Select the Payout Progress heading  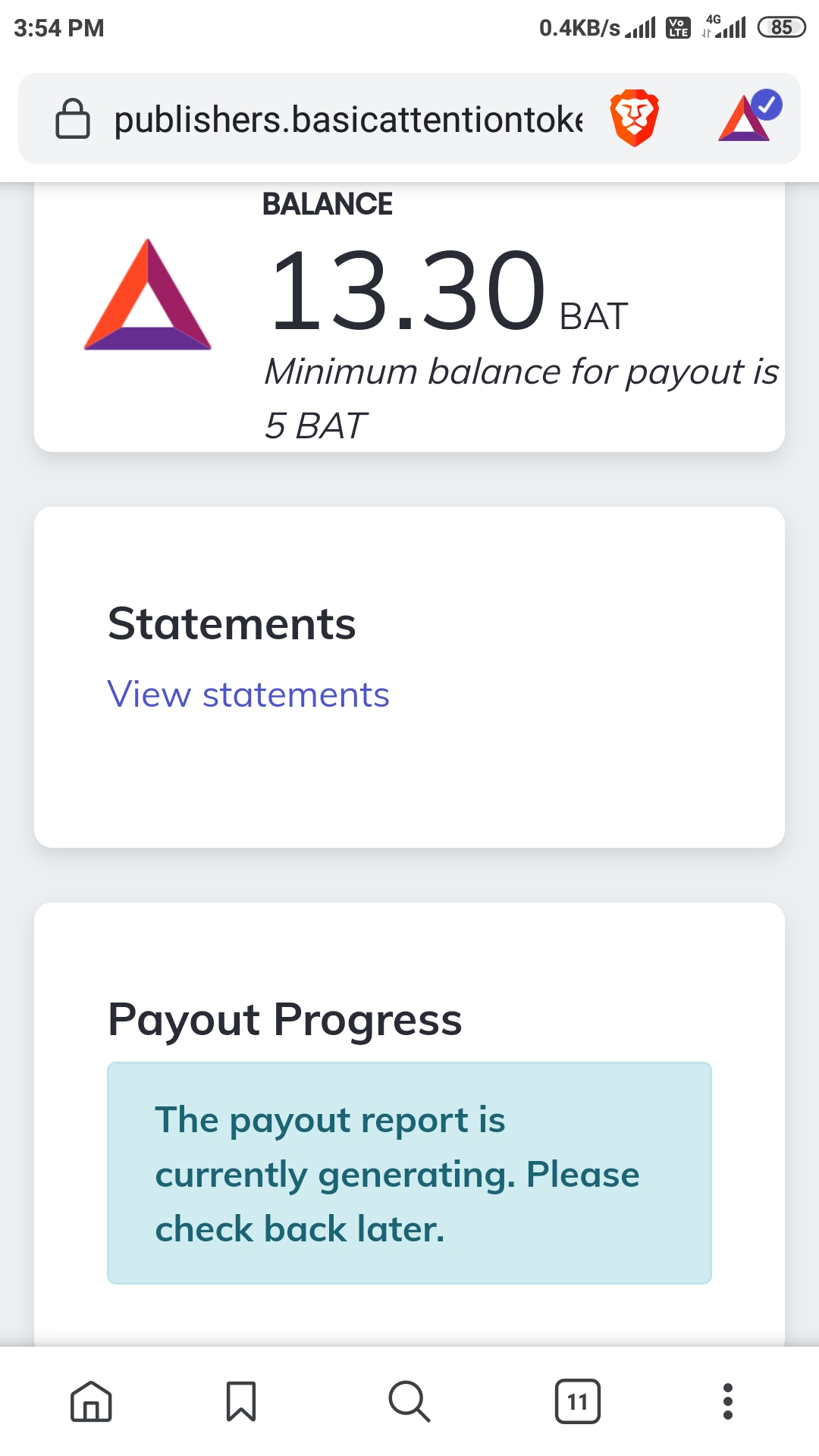285,1018
